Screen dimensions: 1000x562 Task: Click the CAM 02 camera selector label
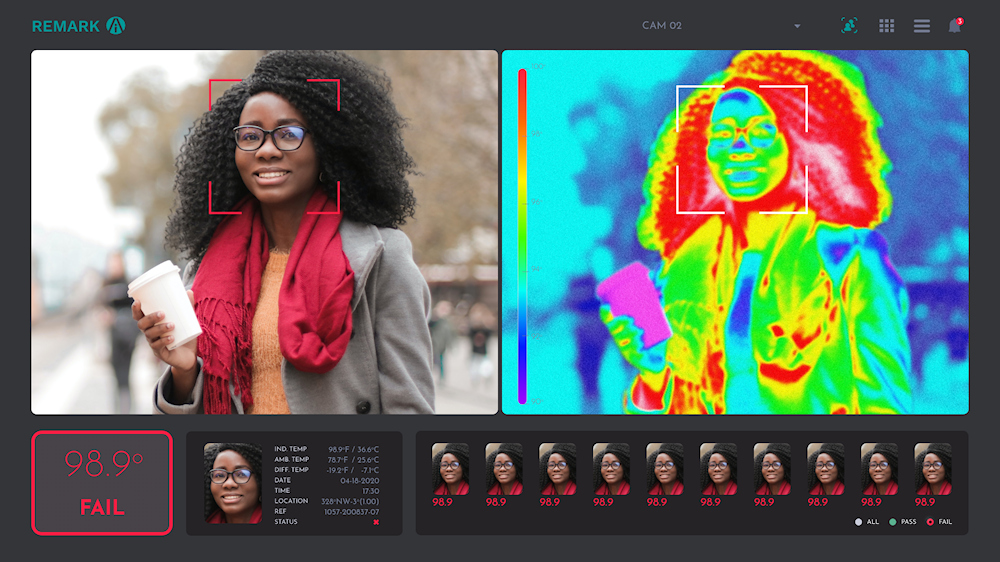(x=662, y=26)
